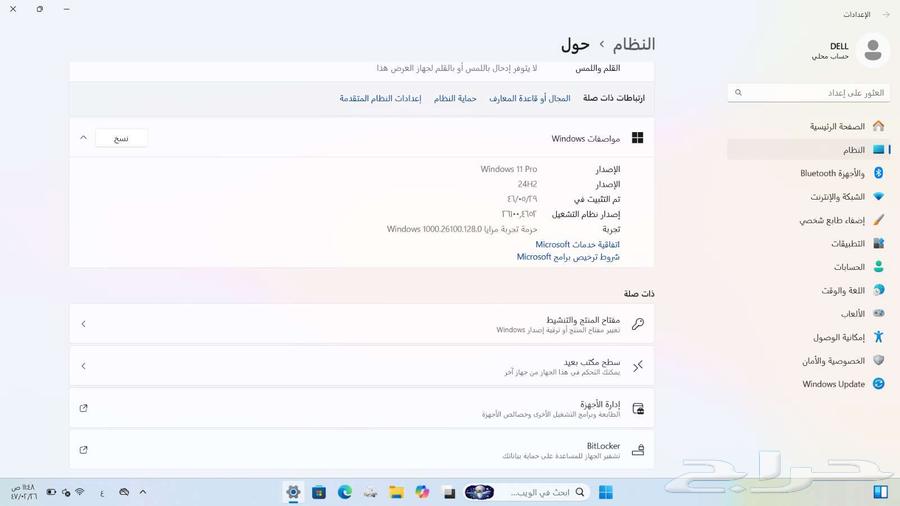Select the 24H2 version value

pos(527,184)
